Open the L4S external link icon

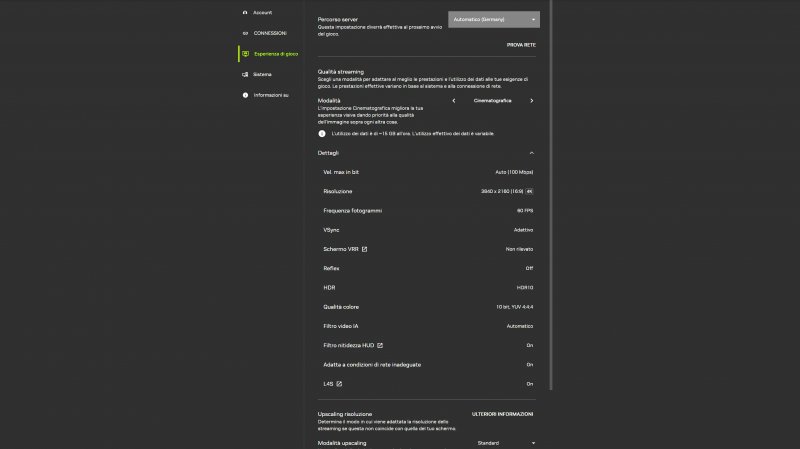pos(339,383)
